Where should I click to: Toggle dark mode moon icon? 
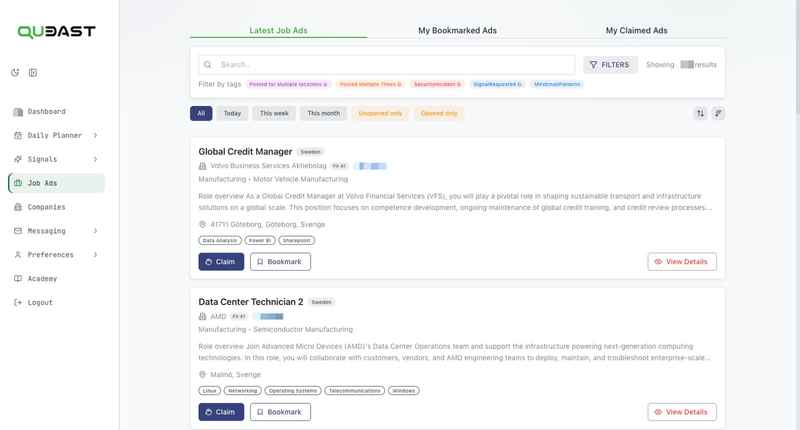15,72
